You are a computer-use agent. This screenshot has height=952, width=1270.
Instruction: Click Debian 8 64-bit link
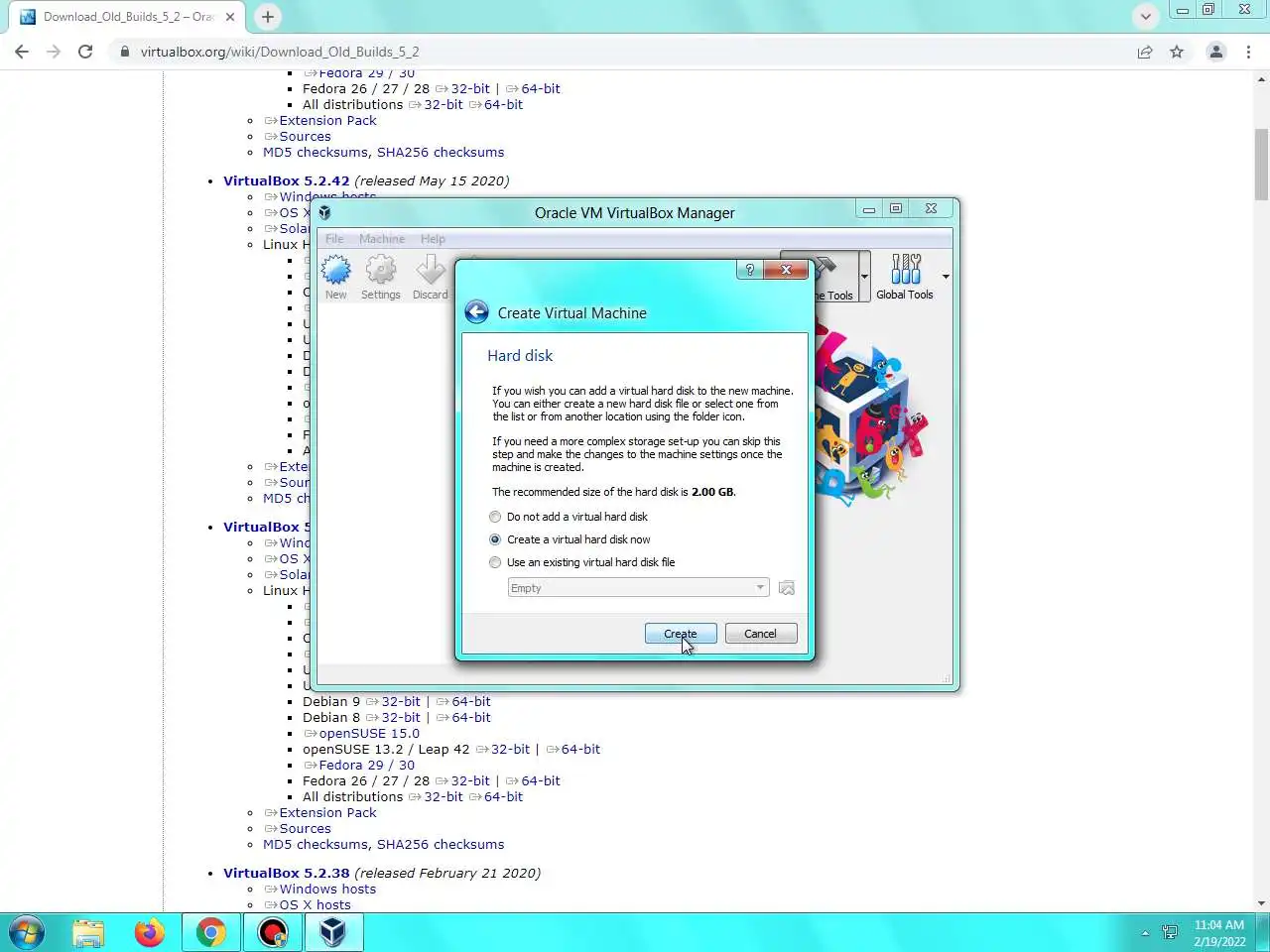(x=471, y=717)
